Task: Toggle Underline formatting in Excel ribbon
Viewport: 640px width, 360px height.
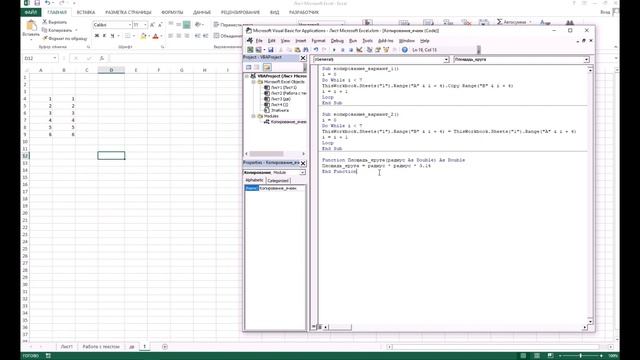Action: (x=112, y=36)
